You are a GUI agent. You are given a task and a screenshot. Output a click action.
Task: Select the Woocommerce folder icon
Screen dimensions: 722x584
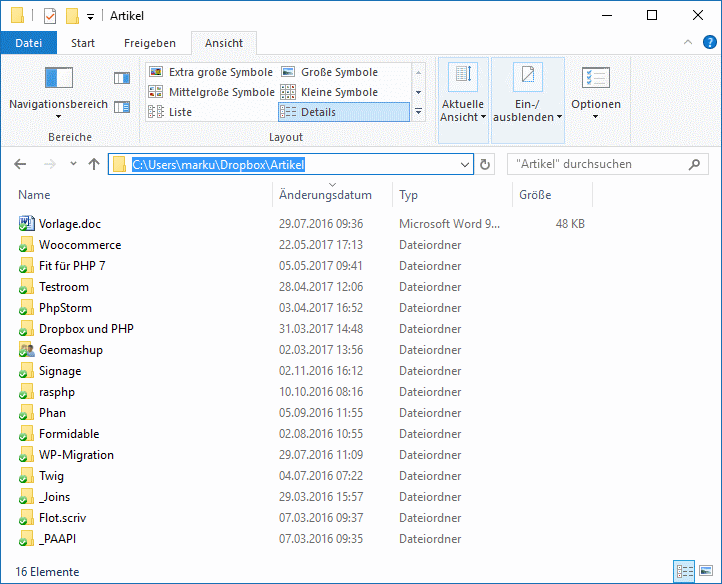[26, 245]
